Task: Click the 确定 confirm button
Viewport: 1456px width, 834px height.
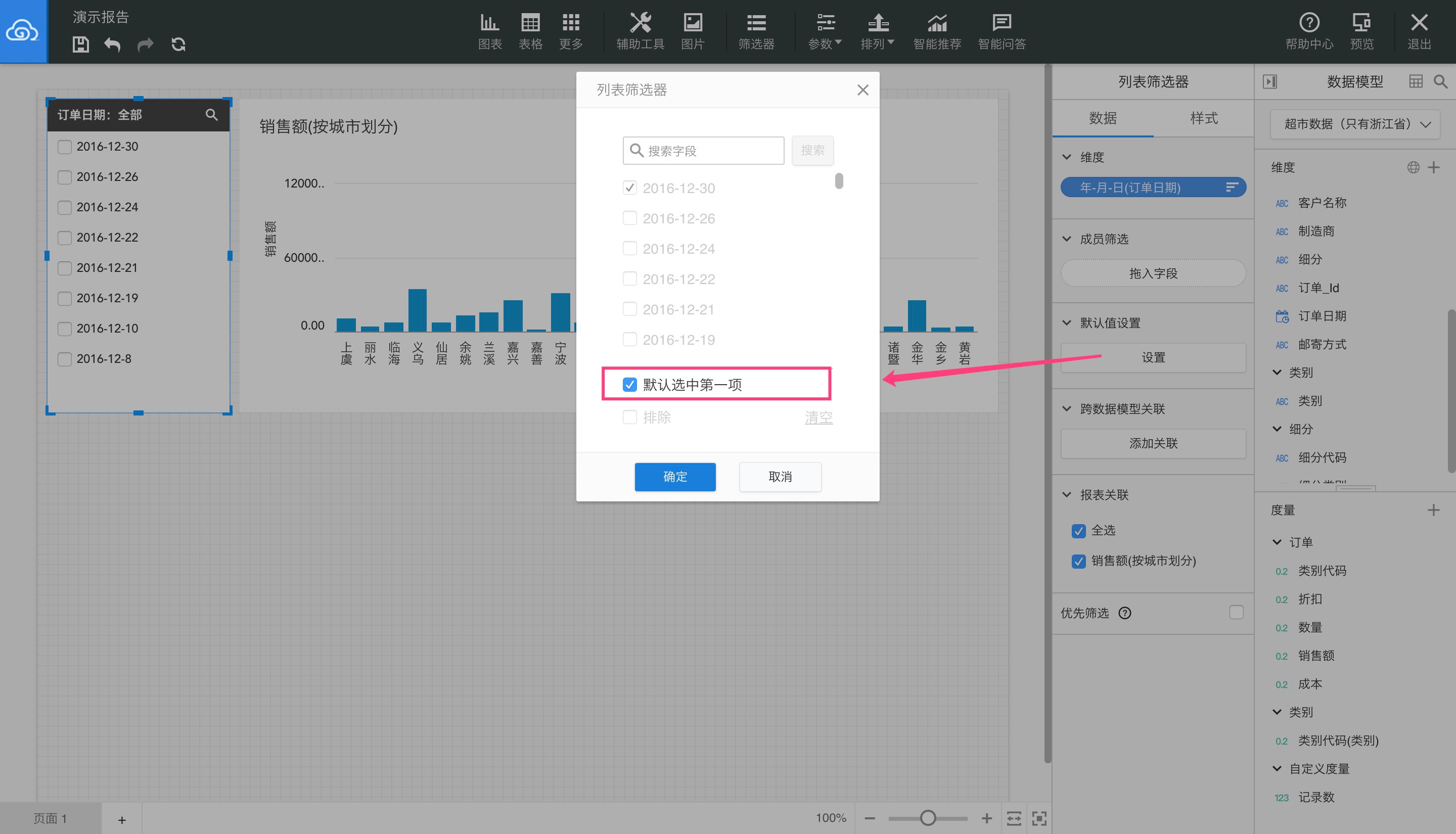Action: click(x=675, y=477)
